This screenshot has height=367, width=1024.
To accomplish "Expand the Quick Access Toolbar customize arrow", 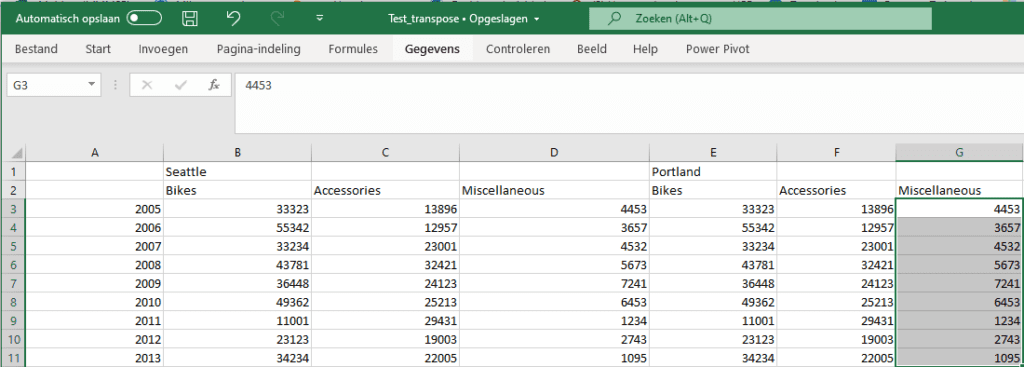I will (x=319, y=18).
